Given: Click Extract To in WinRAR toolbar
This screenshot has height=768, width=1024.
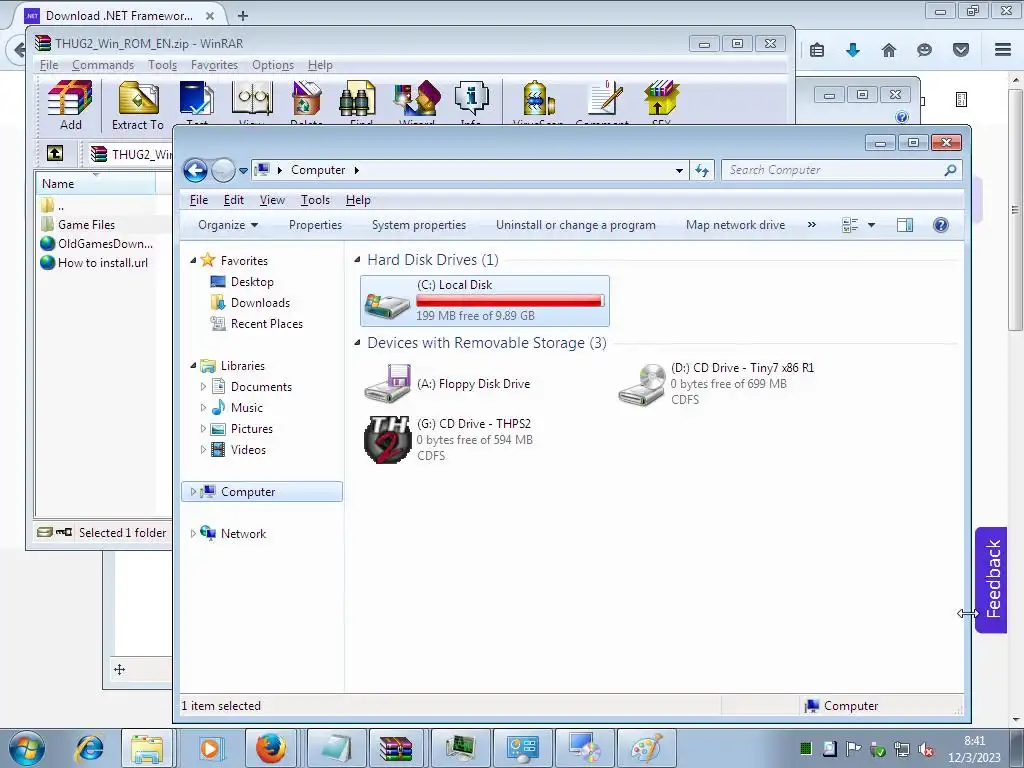Looking at the screenshot, I should [x=138, y=104].
